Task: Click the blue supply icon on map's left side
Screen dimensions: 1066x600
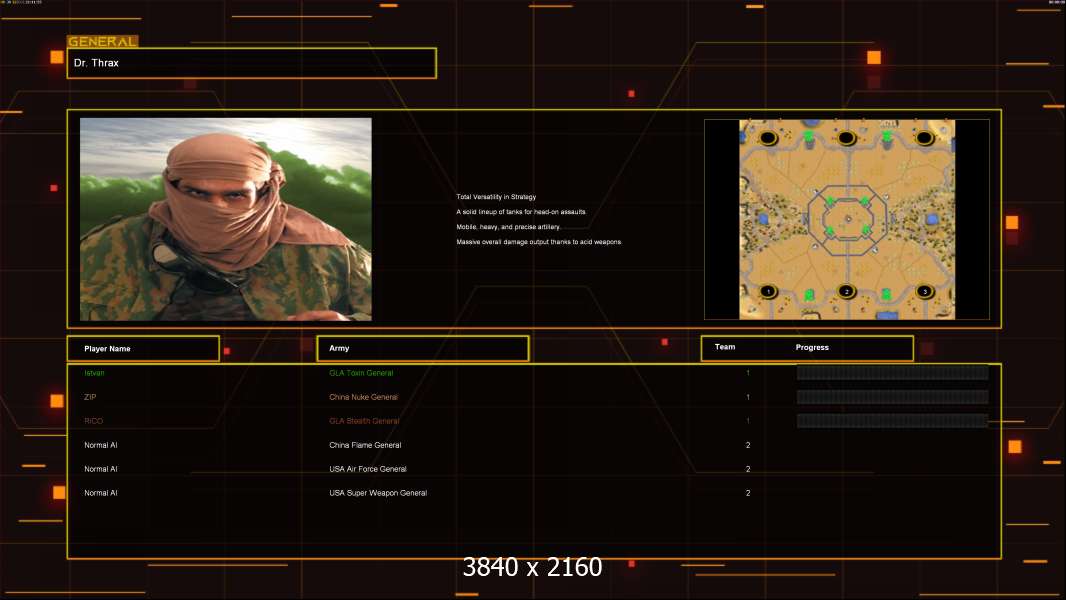Action: 763,219
